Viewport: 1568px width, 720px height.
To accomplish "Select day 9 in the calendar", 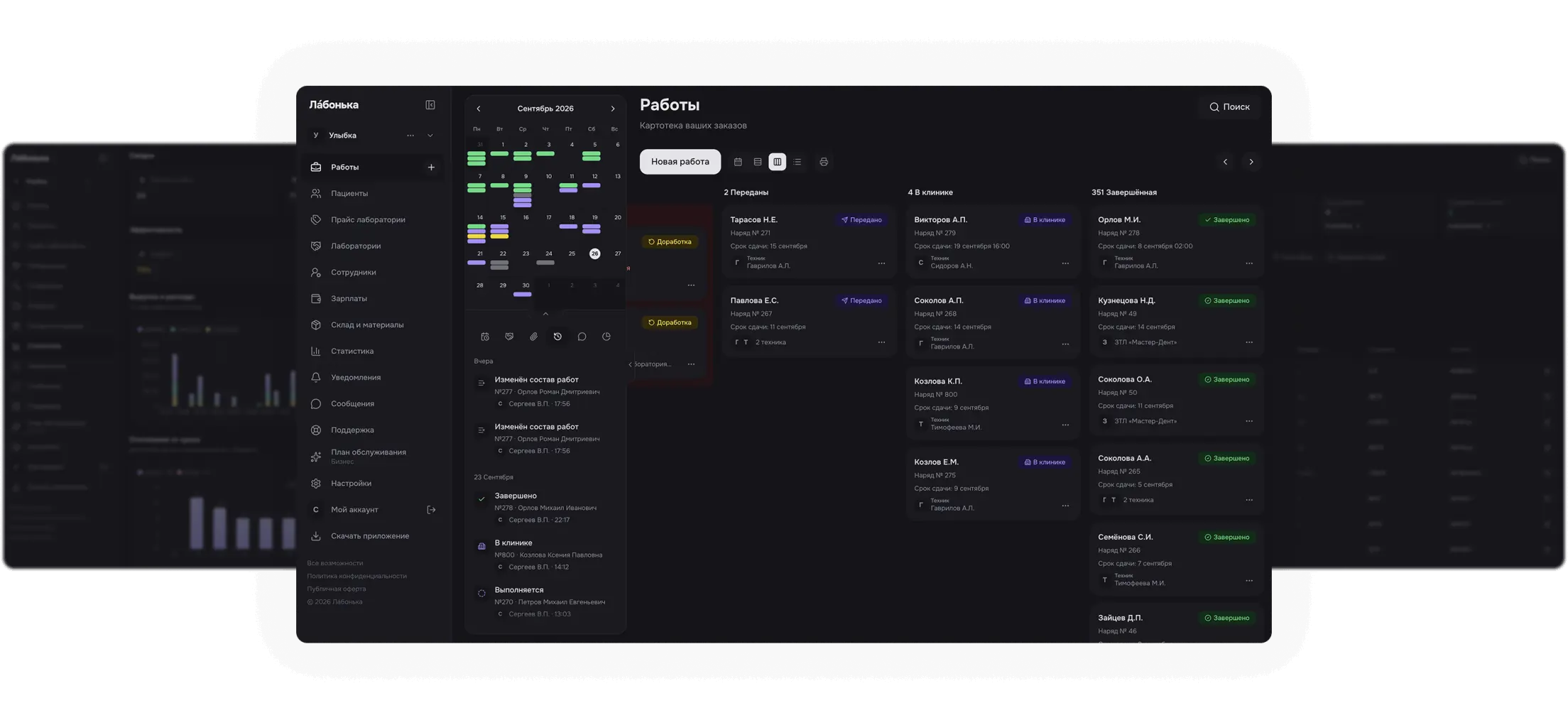I will click(526, 177).
